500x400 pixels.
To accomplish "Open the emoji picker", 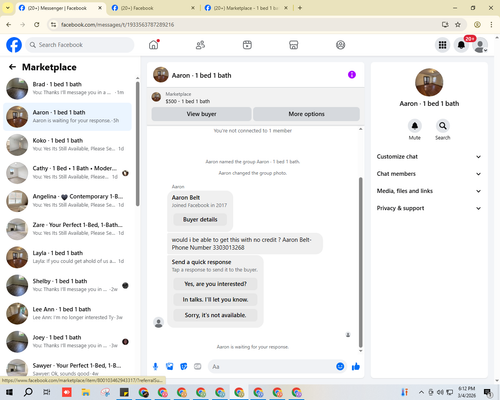I will pos(340,367).
